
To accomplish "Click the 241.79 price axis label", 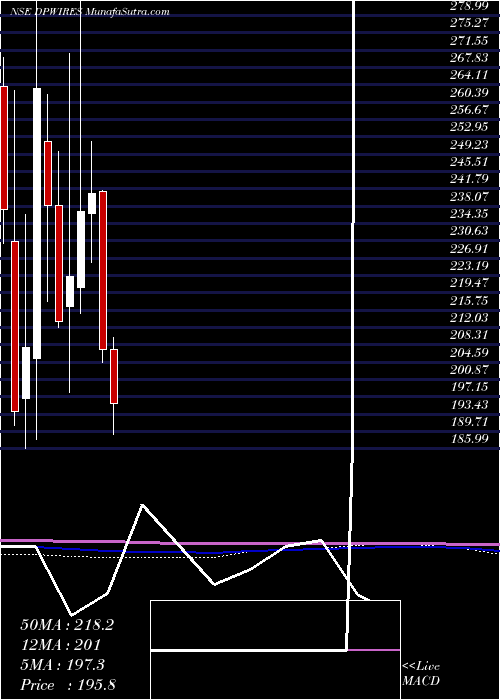I will coord(468,179).
